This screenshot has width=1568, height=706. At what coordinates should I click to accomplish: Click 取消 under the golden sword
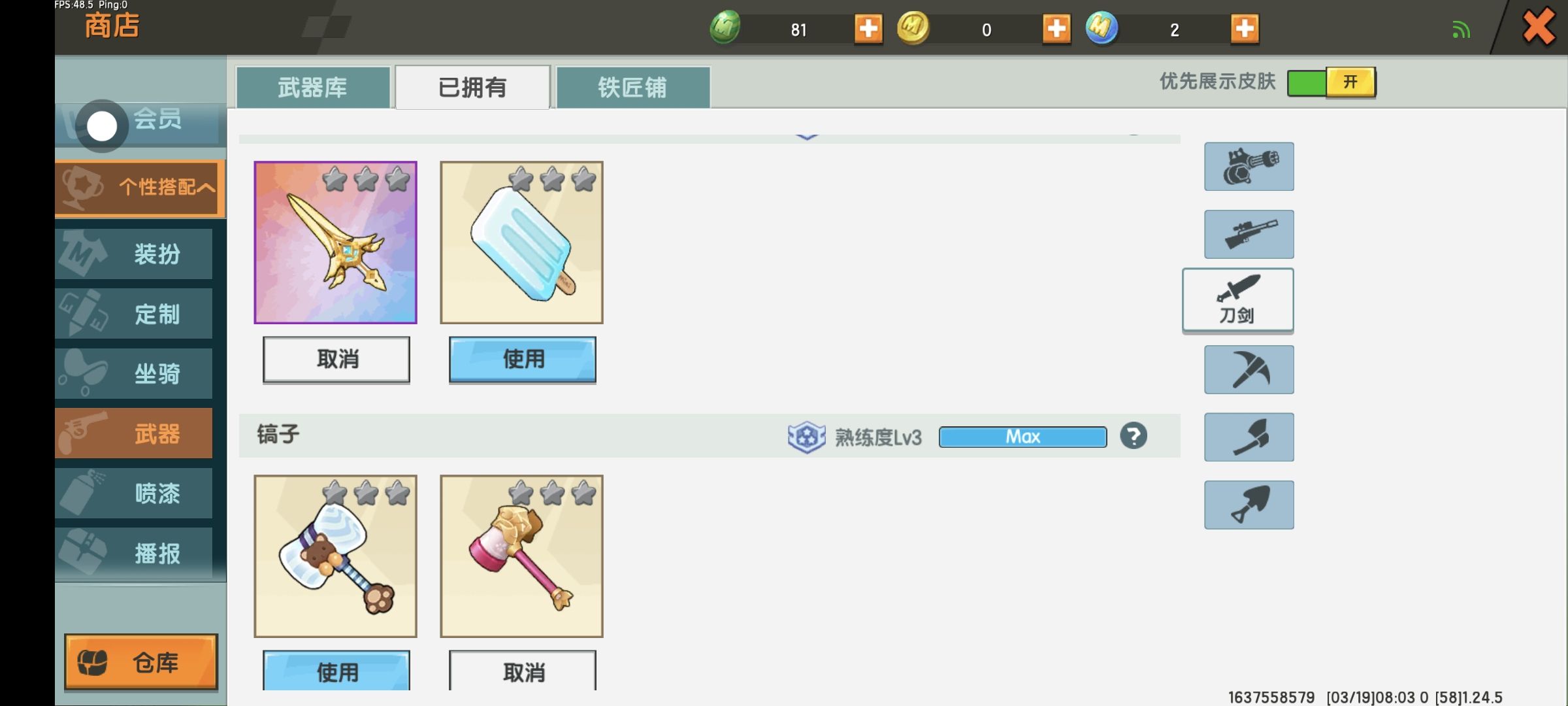[336, 359]
